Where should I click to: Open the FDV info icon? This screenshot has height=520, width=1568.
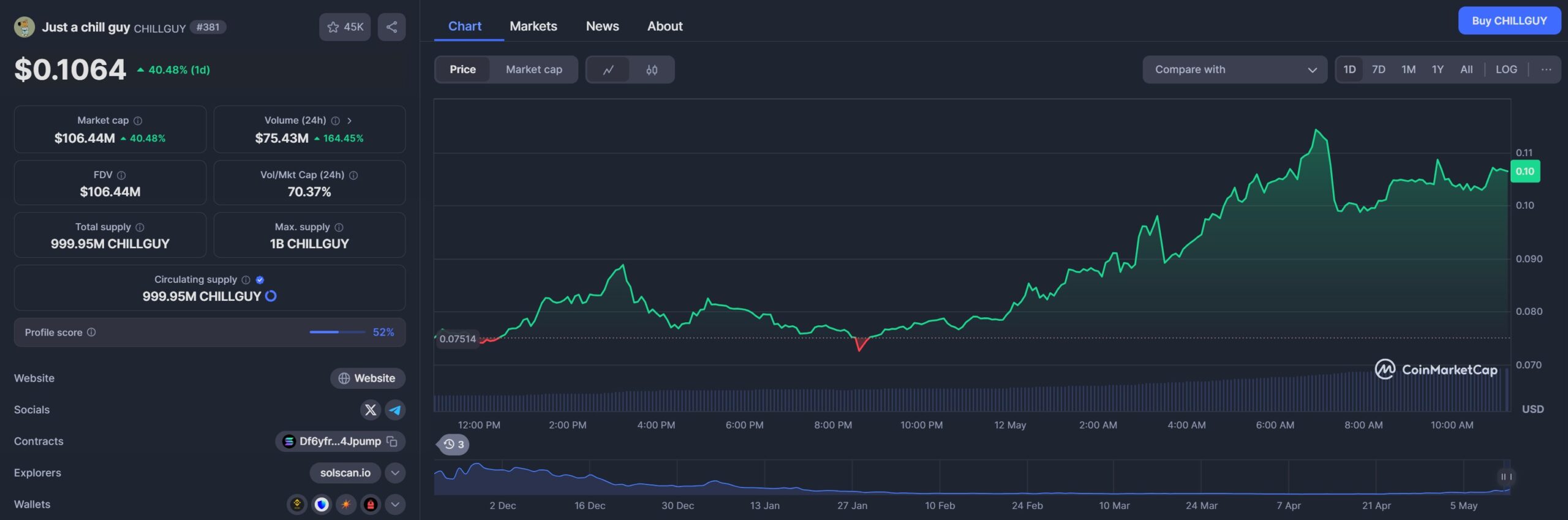tap(121, 175)
